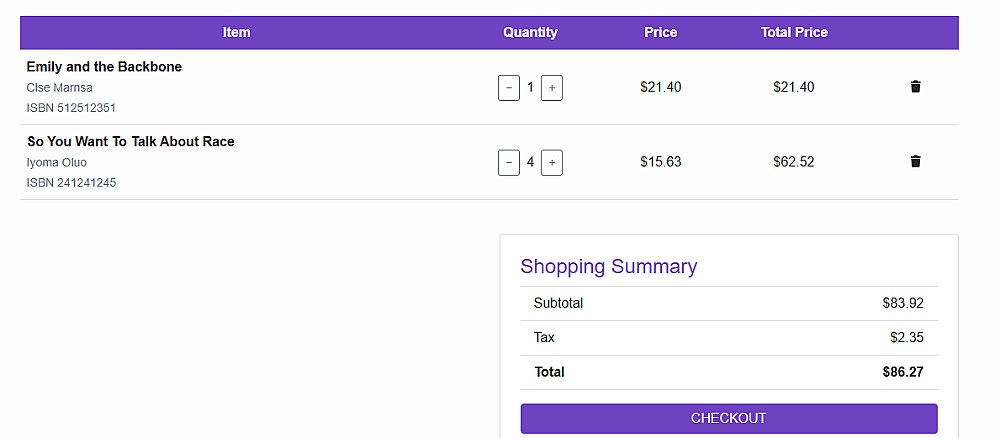
Task: Select the ISBN 241241245 text
Action: coord(72,183)
